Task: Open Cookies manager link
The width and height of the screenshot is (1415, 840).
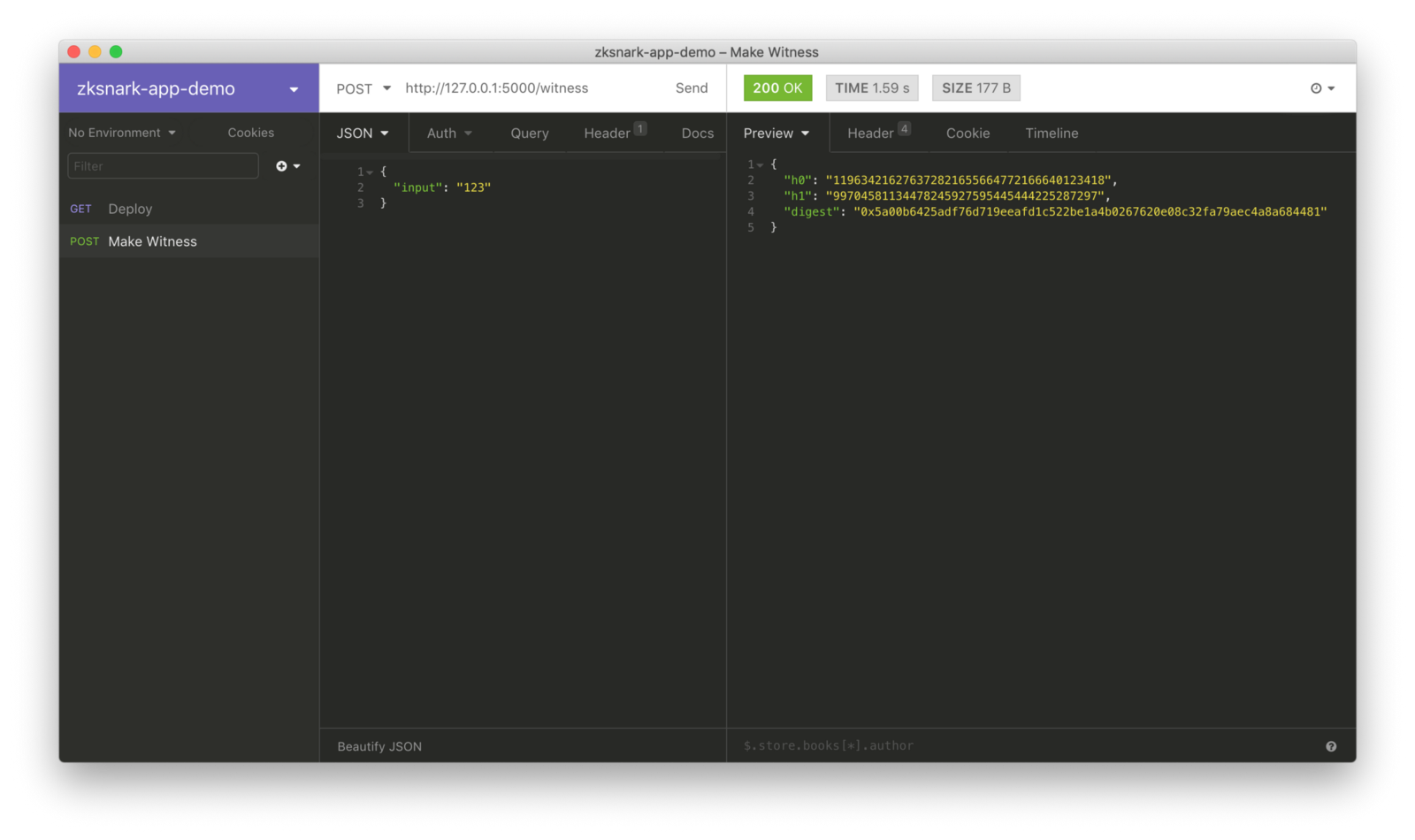Action: 250,133
